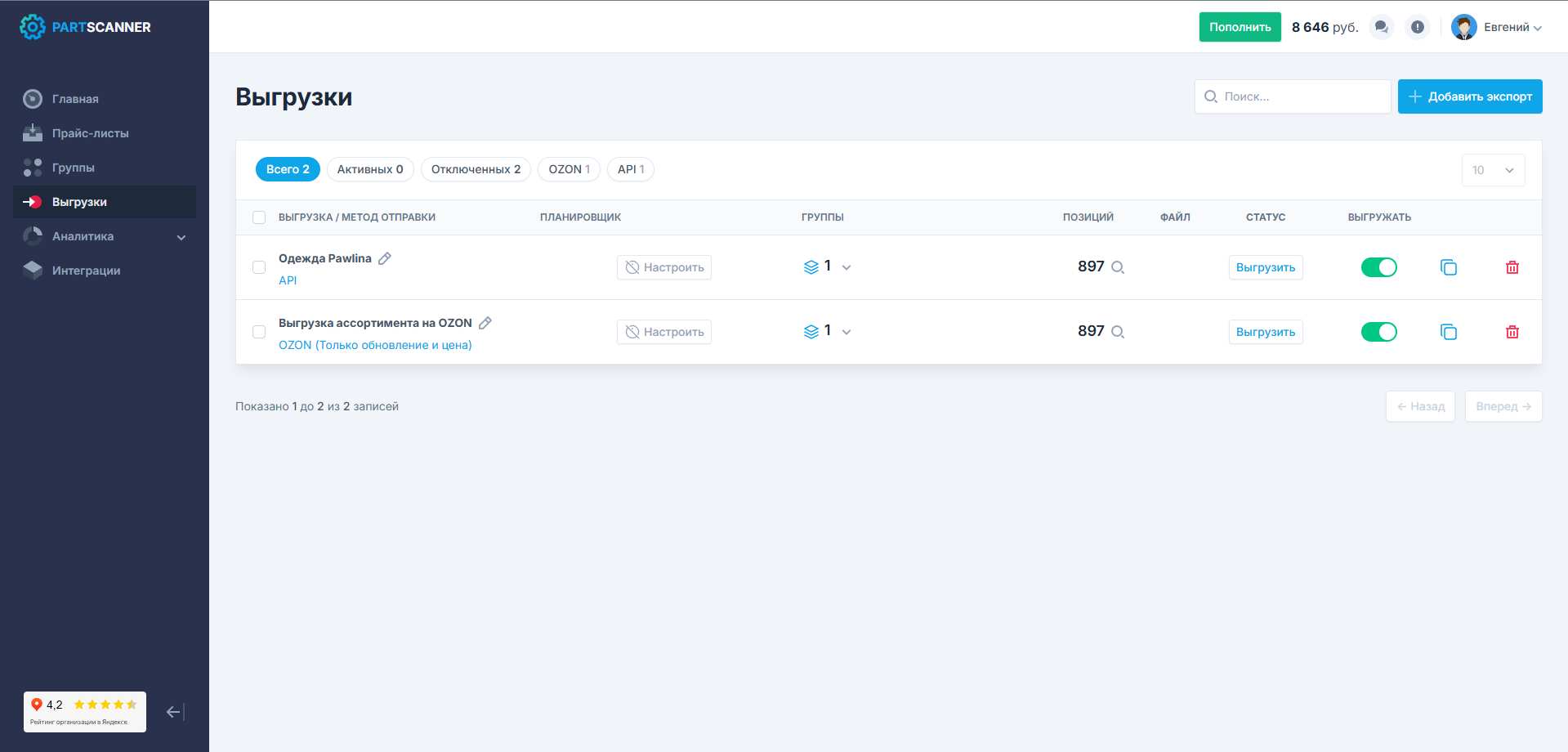Select the Всего 2 filter tab
This screenshot has width=1568, height=752.
coord(288,169)
